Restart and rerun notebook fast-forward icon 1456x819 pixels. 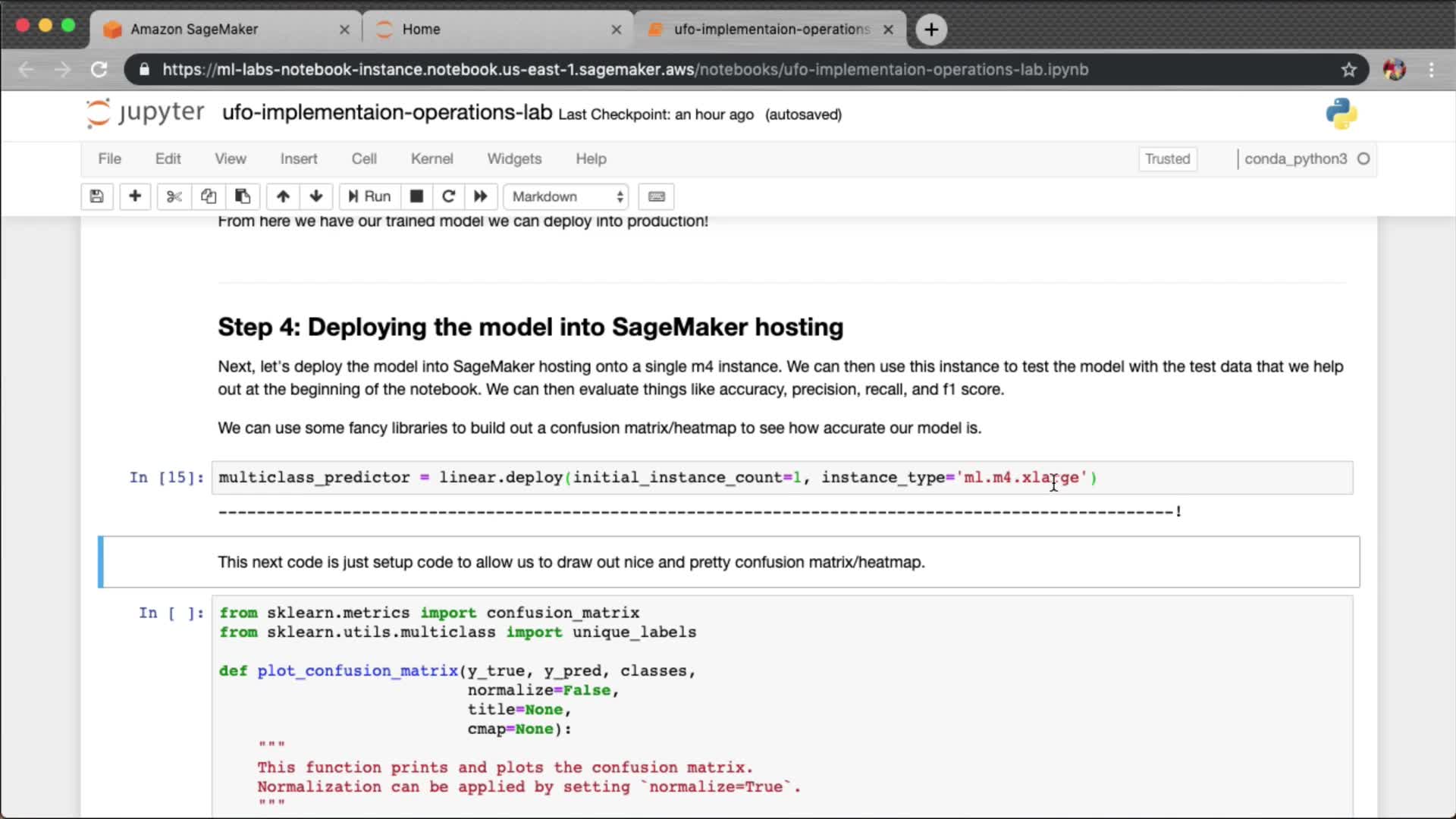[481, 196]
